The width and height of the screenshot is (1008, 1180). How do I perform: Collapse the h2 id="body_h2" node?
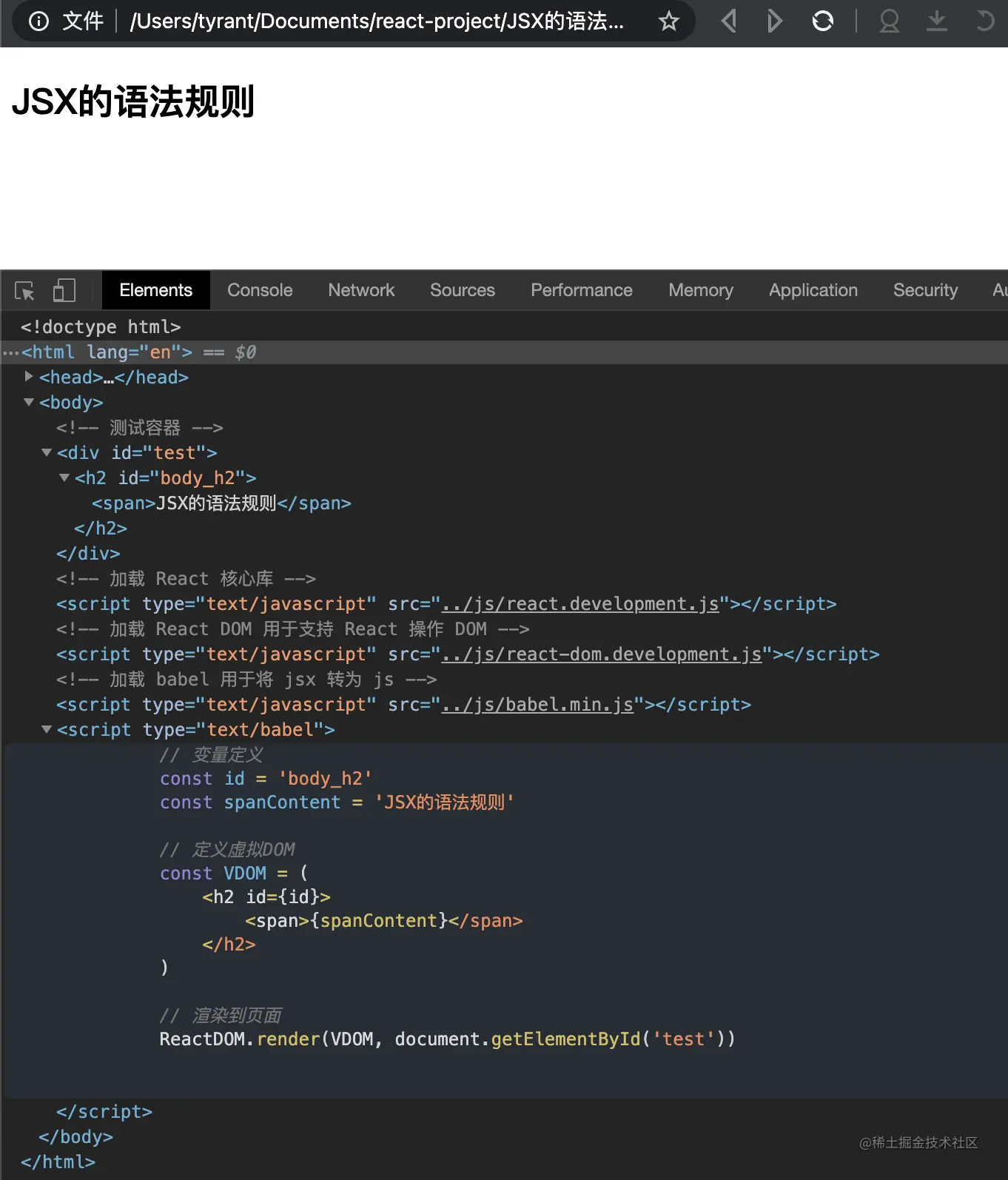click(64, 477)
